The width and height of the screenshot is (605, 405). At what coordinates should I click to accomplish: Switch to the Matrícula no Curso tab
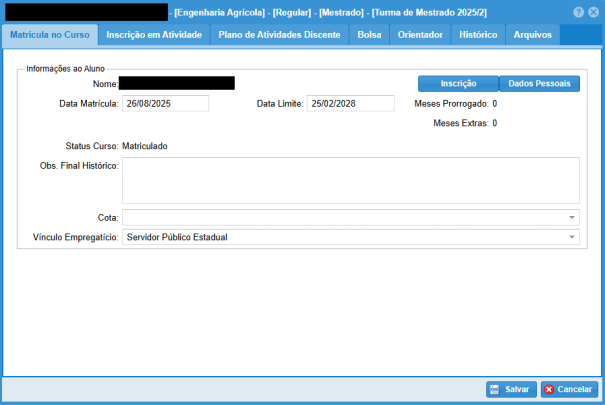pyautogui.click(x=50, y=35)
